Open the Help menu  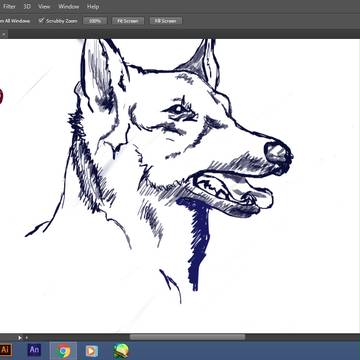93,6
